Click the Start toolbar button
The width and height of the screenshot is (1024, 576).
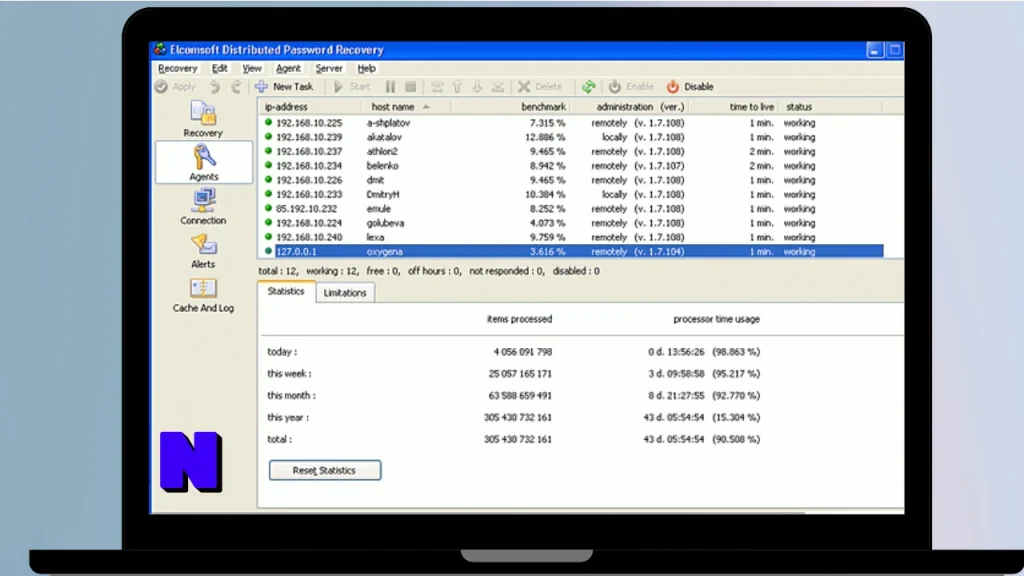(352, 86)
